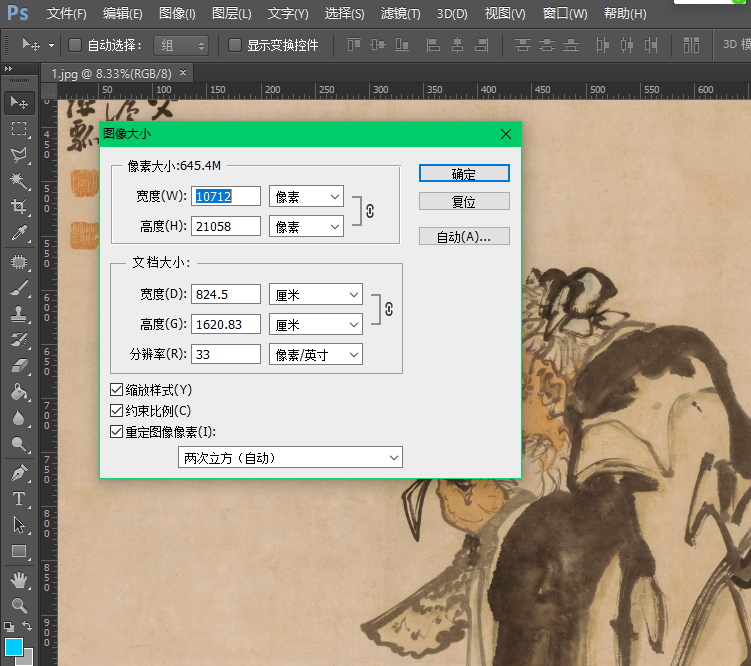This screenshot has height=666, width=751.
Task: Switch to the 1.jpg document tab
Action: point(112,74)
